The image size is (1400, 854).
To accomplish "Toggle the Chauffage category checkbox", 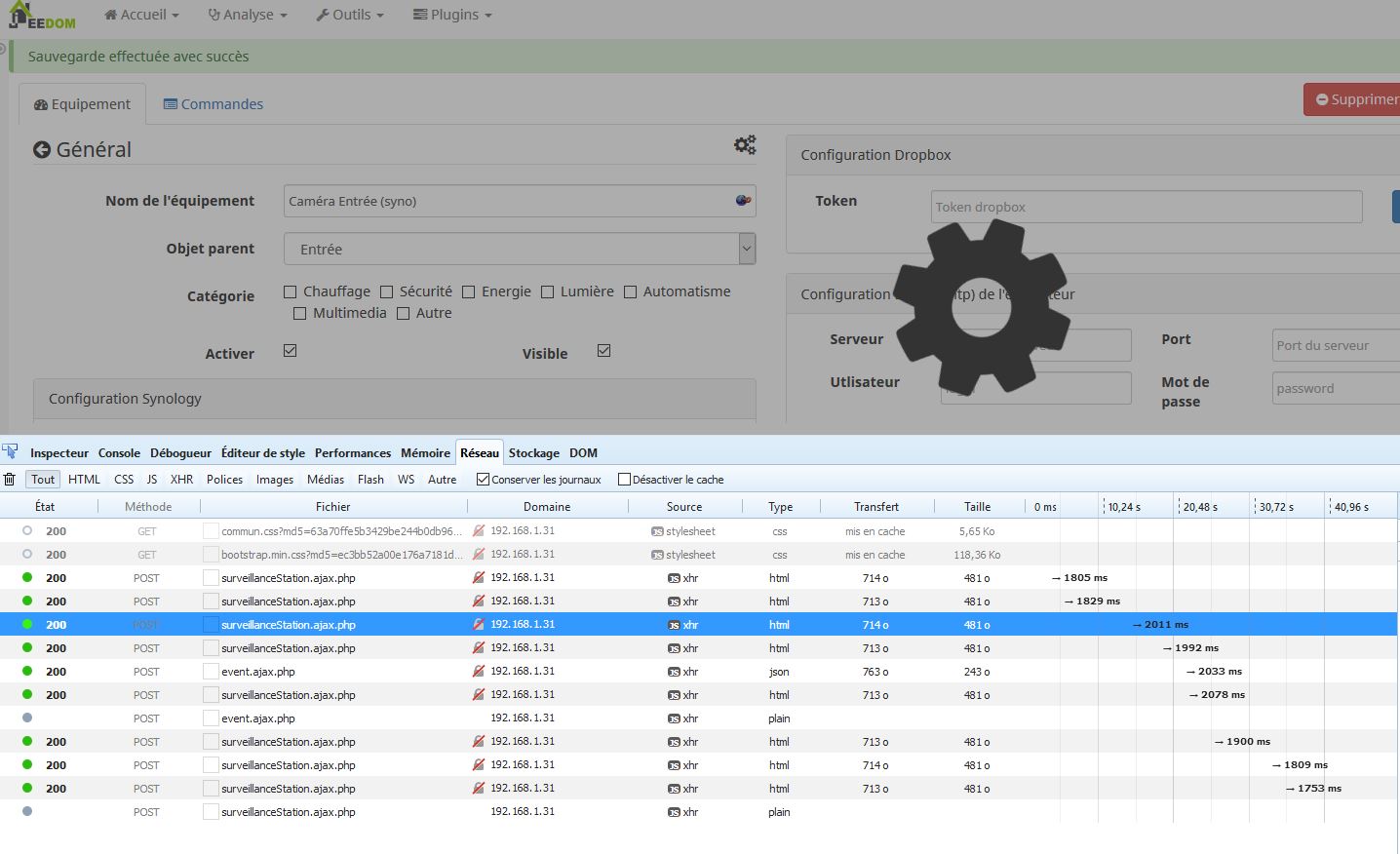I will pos(290,291).
